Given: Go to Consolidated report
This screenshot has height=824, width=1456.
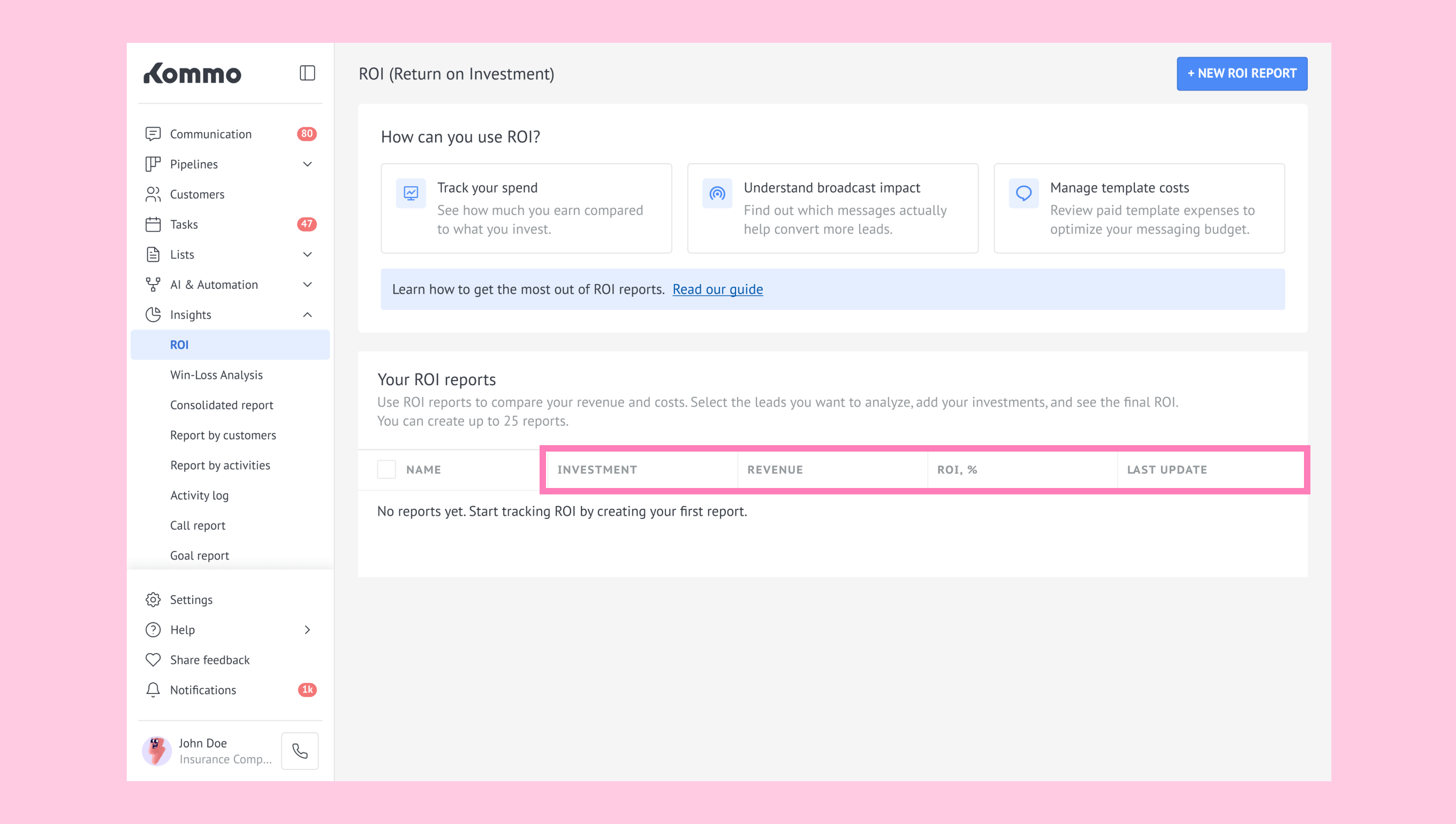Looking at the screenshot, I should coord(221,405).
